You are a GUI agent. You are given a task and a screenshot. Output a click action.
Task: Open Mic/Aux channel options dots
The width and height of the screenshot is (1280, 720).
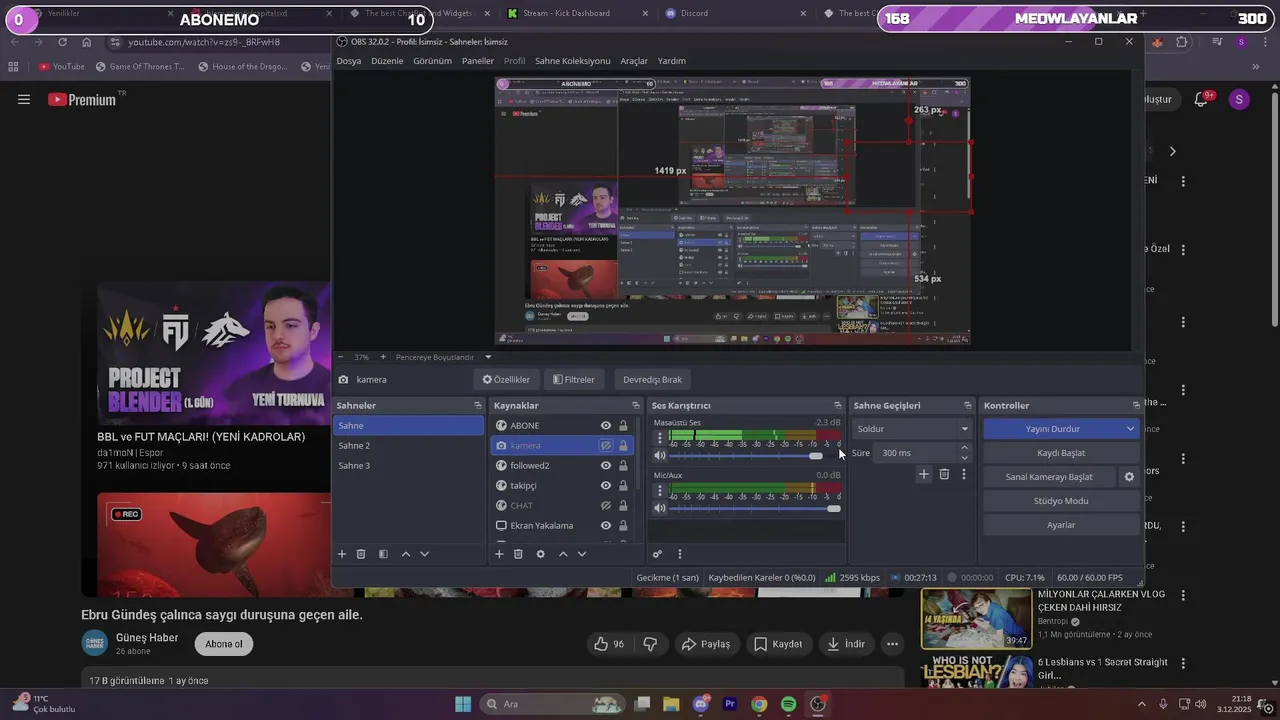tap(659, 490)
